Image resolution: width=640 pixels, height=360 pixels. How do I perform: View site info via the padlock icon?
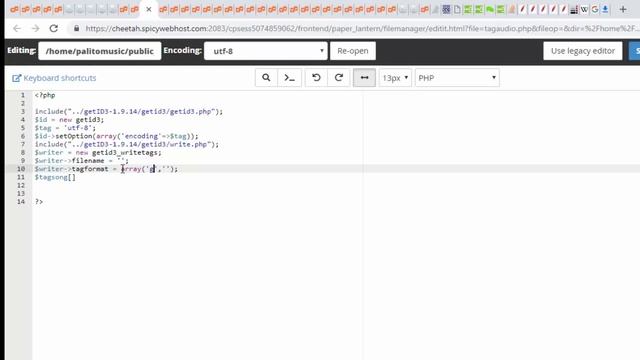pyautogui.click(x=76, y=28)
